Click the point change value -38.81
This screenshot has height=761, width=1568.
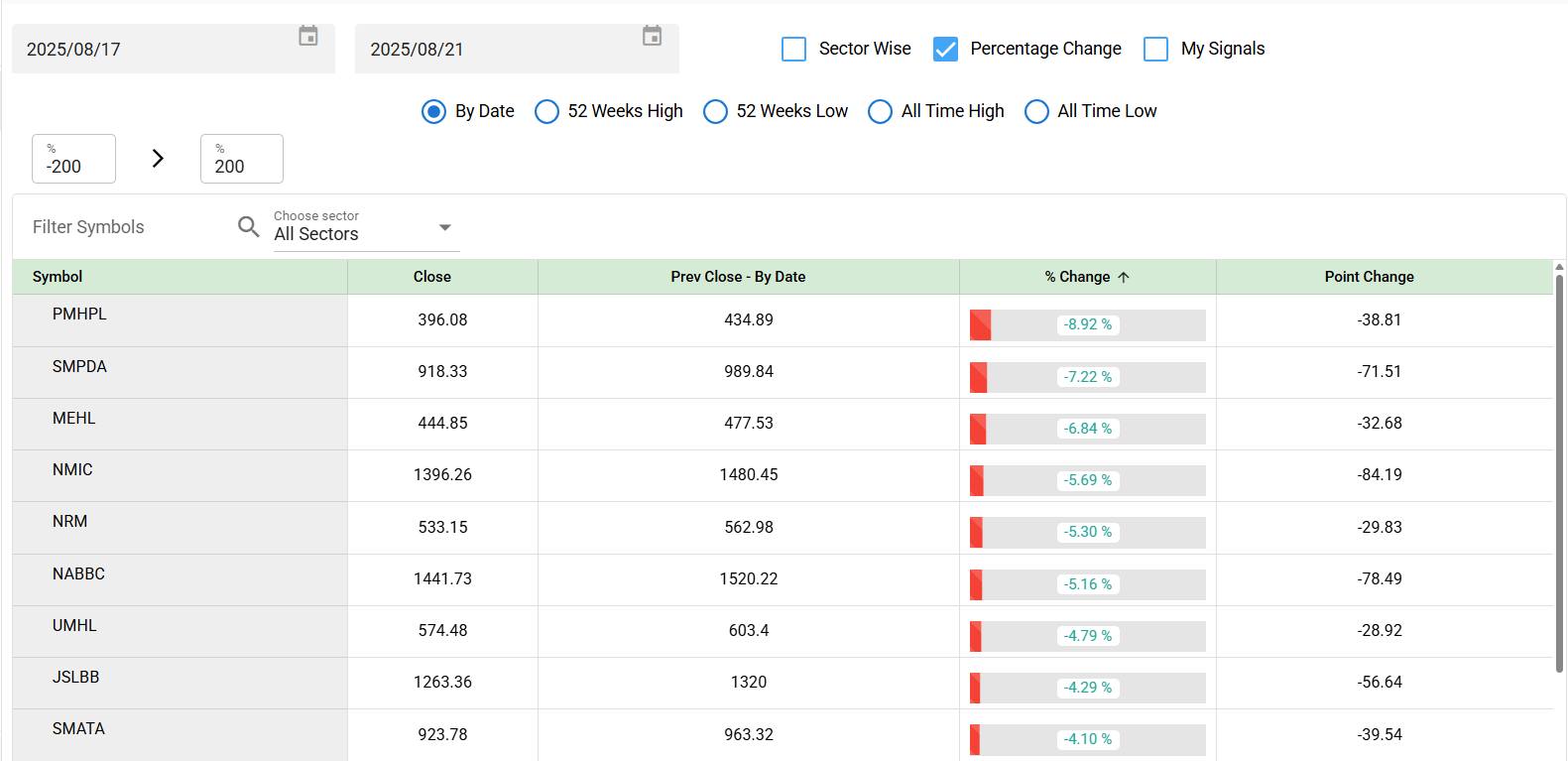click(1380, 319)
